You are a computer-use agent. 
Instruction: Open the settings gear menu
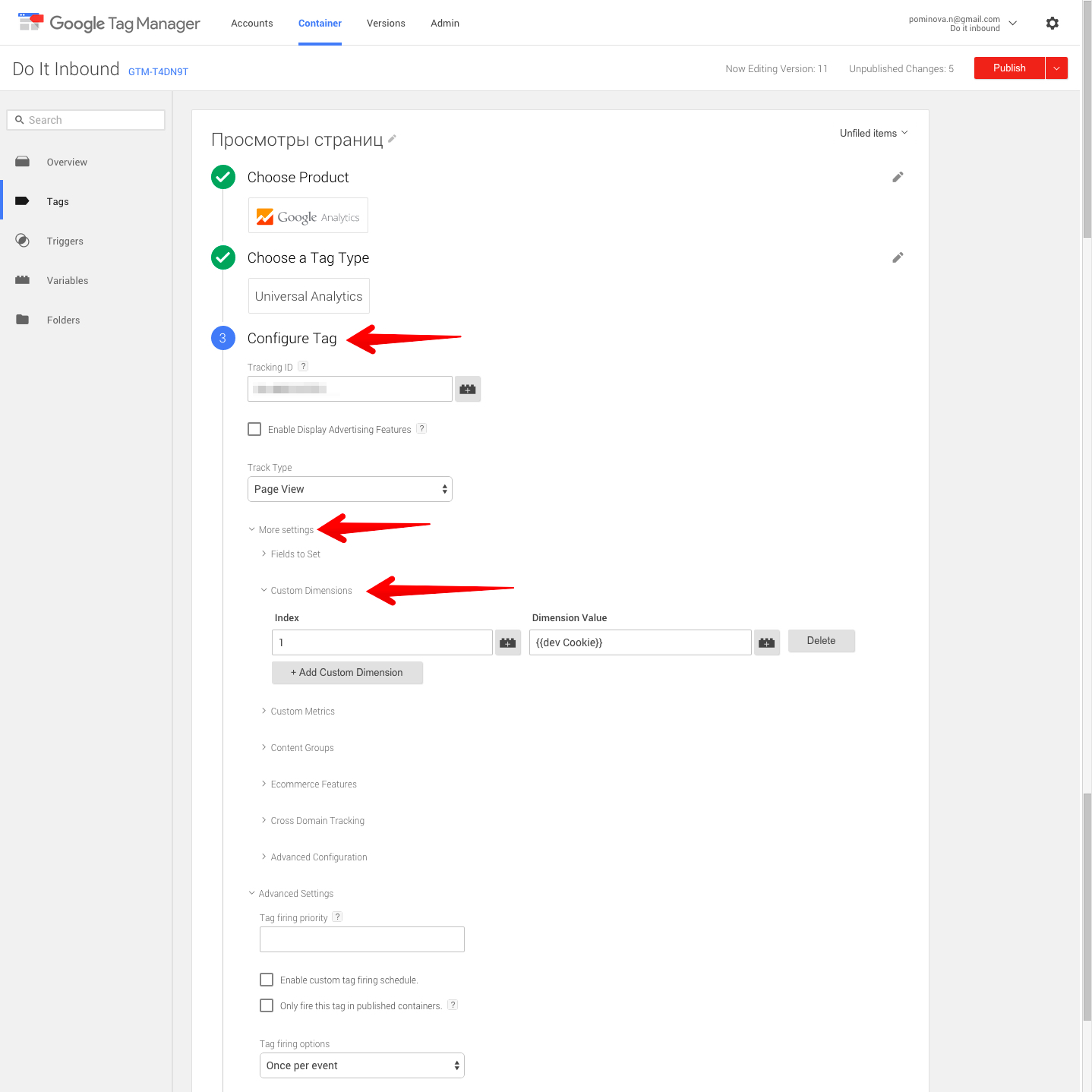point(1052,23)
